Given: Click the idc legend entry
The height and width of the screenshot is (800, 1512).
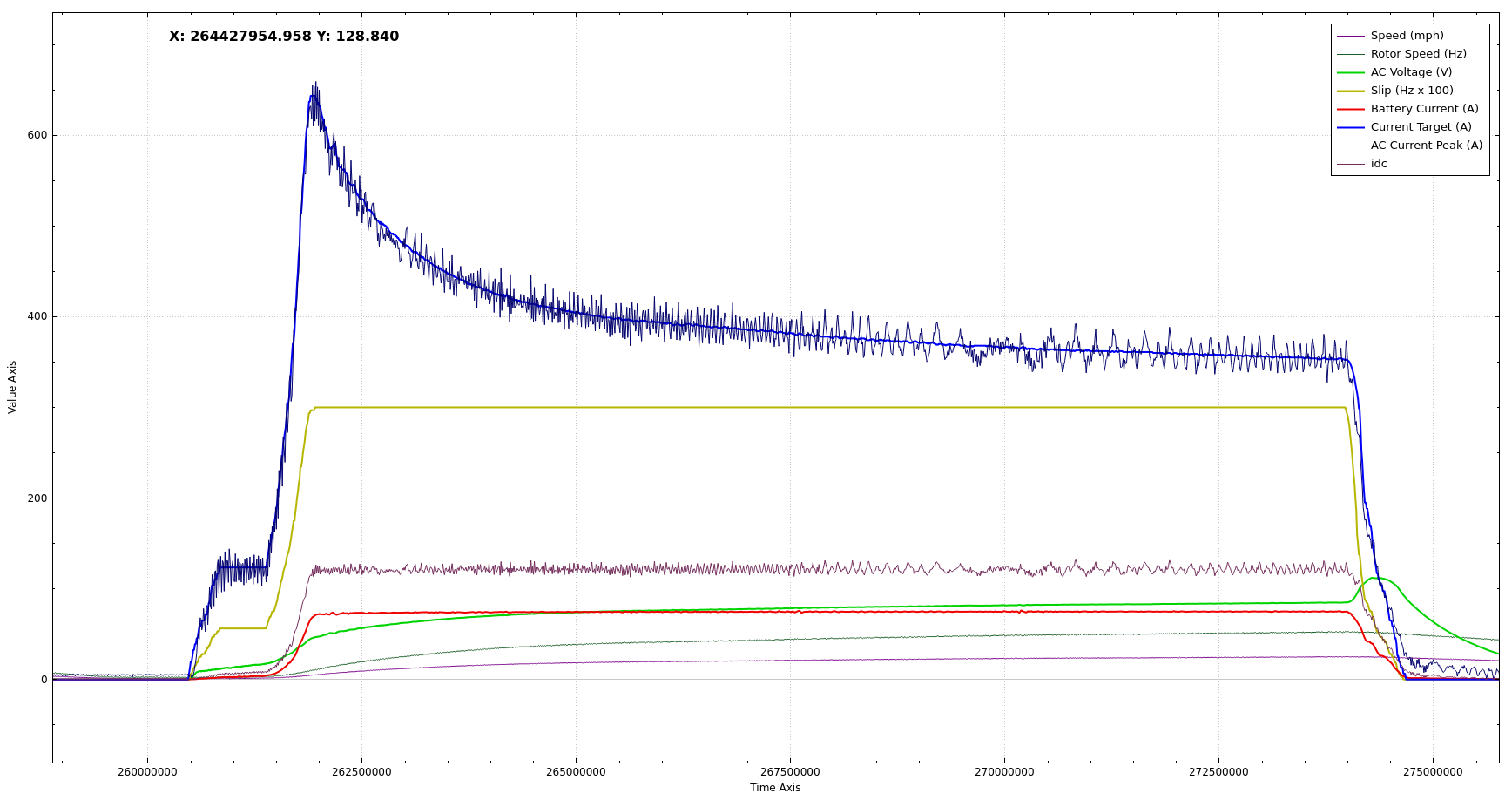Looking at the screenshot, I should tap(1379, 164).
